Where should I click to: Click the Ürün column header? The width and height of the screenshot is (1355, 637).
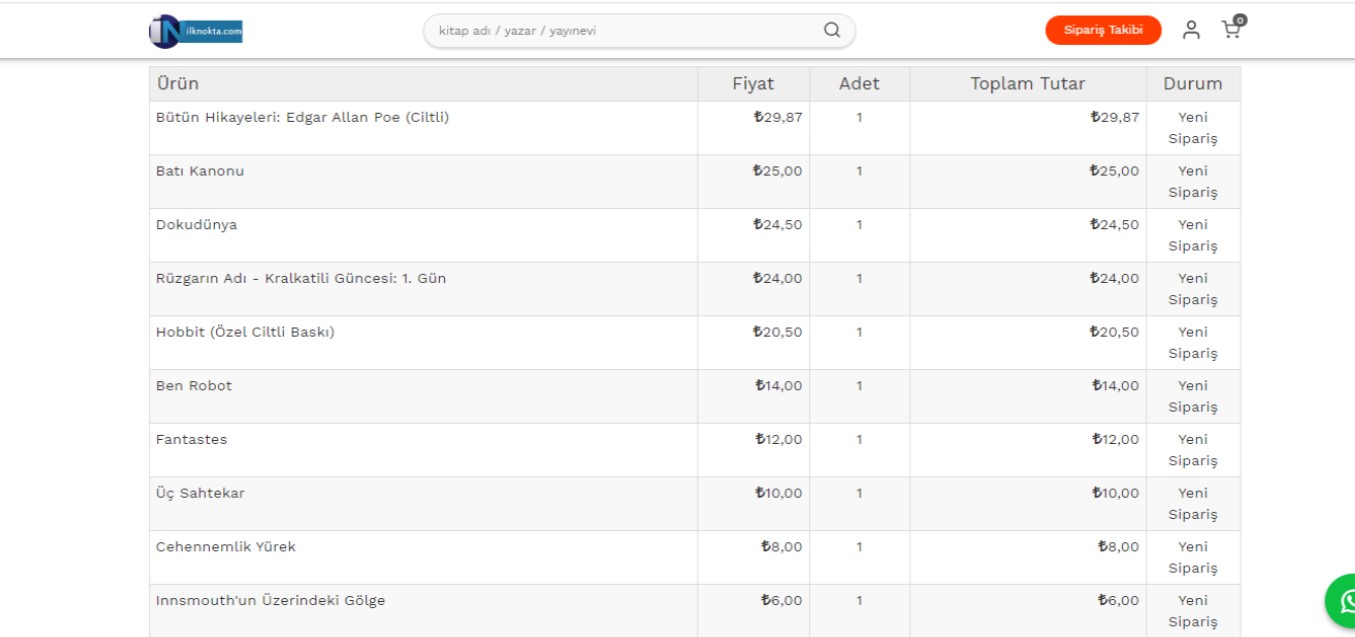tap(178, 84)
